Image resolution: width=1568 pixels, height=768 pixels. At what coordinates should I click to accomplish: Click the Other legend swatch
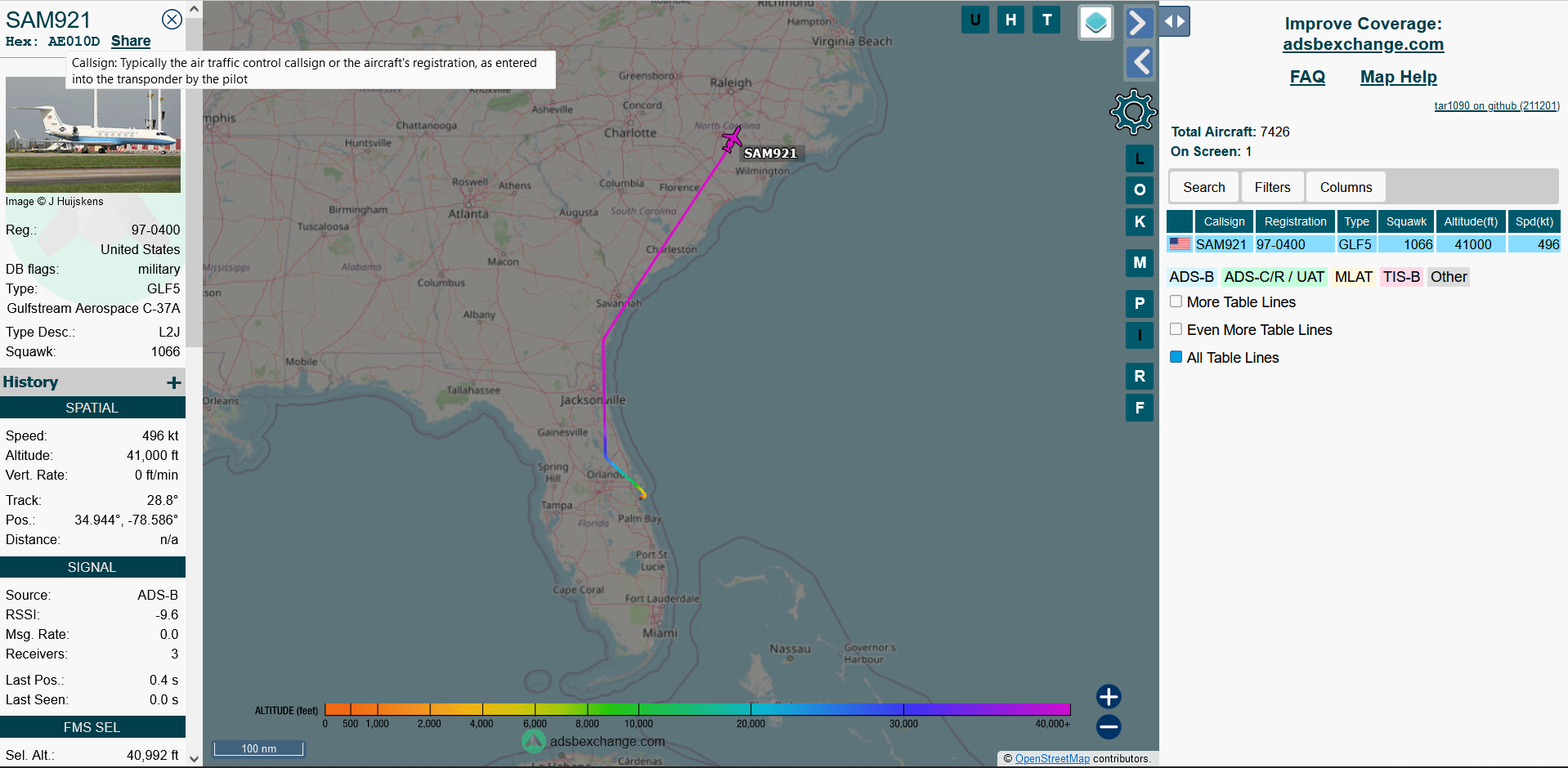coord(1448,277)
